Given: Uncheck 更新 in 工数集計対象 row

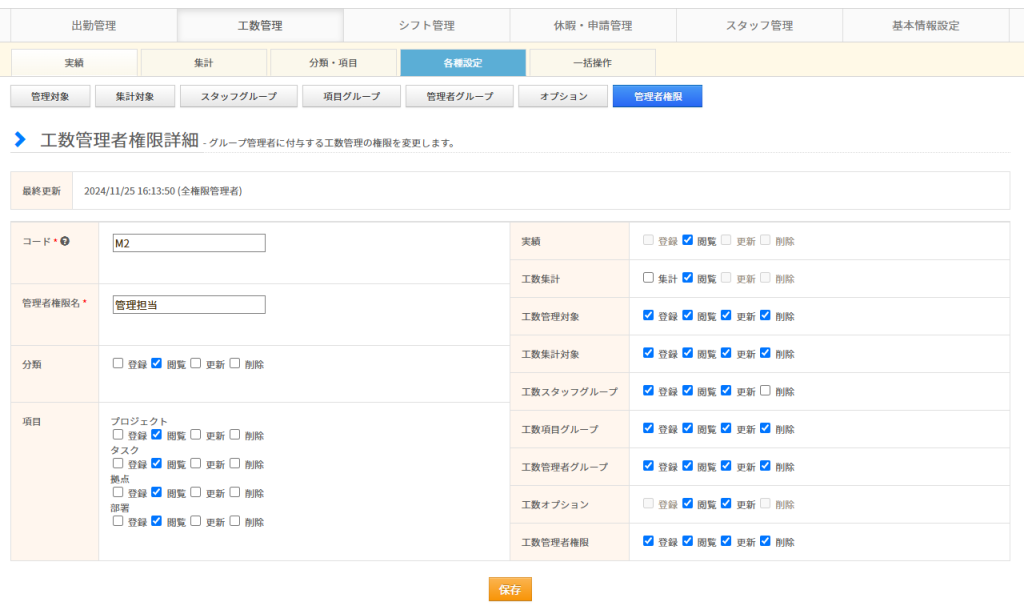Looking at the screenshot, I should coord(726,353).
